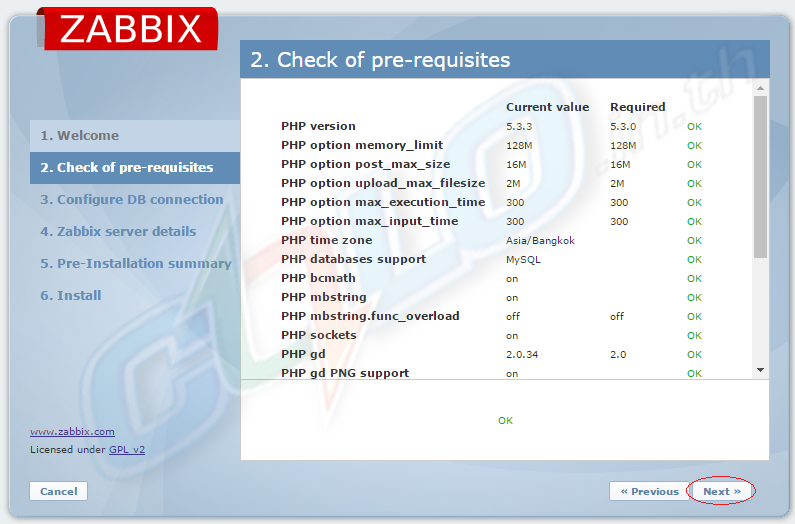The image size is (795, 524).
Task: Click 'PHP option memory_limit' label
Action: 362,145
